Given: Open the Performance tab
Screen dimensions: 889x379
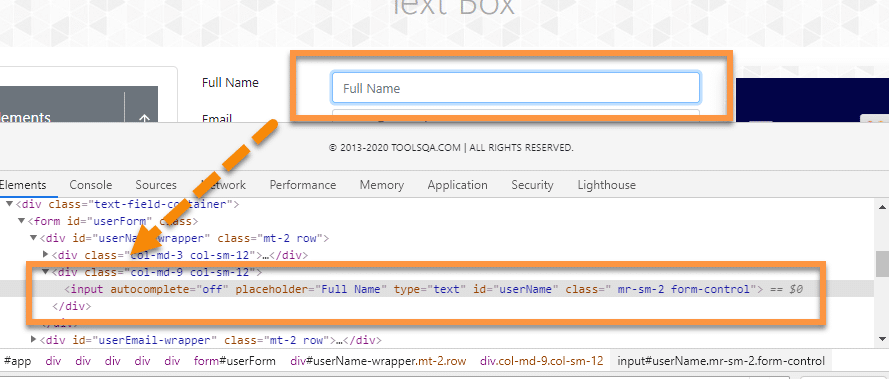Looking at the screenshot, I should [303, 185].
